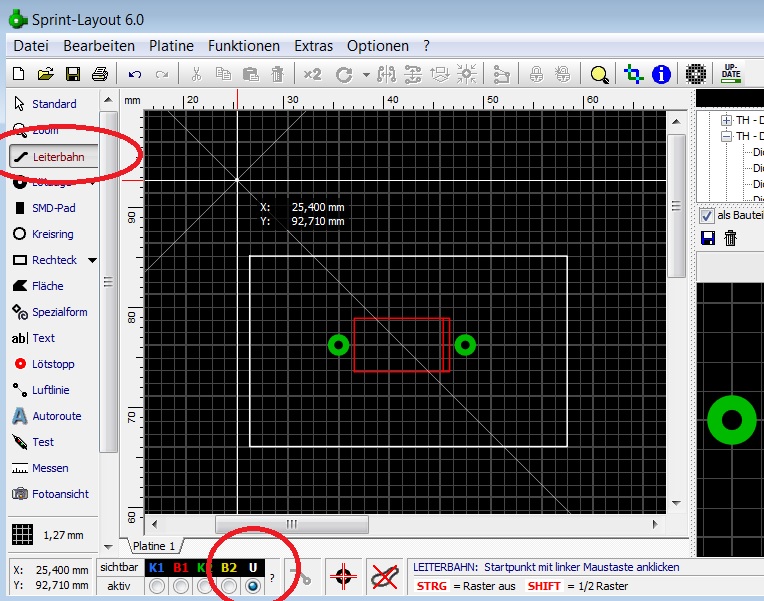Collapse the TH tree node with minus
The width and height of the screenshot is (764, 601).
coord(726,136)
